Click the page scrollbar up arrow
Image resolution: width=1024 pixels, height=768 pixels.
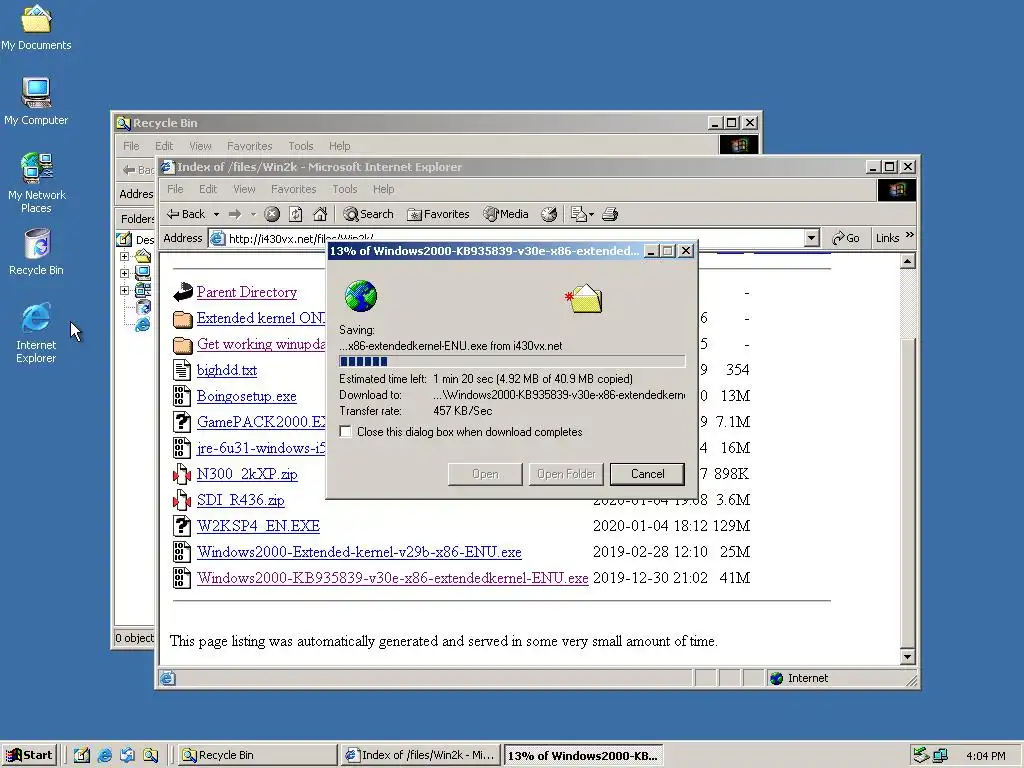point(907,261)
